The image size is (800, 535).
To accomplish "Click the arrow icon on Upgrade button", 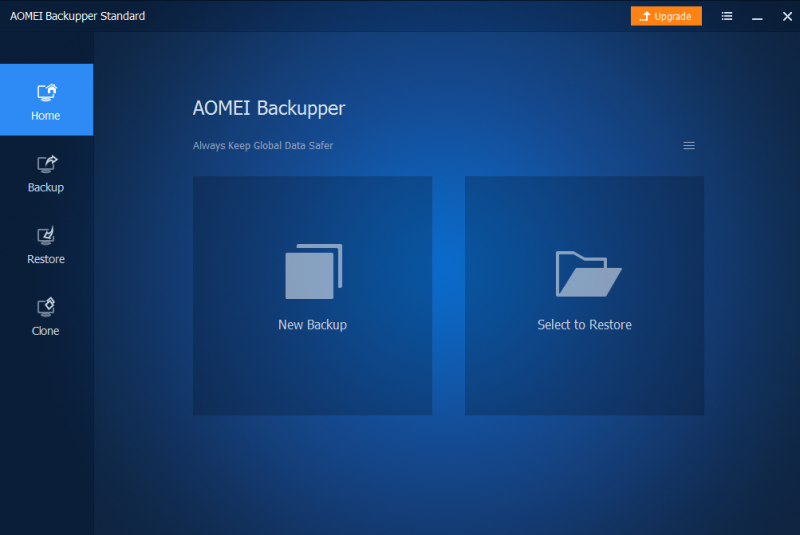I will pyautogui.click(x=645, y=17).
